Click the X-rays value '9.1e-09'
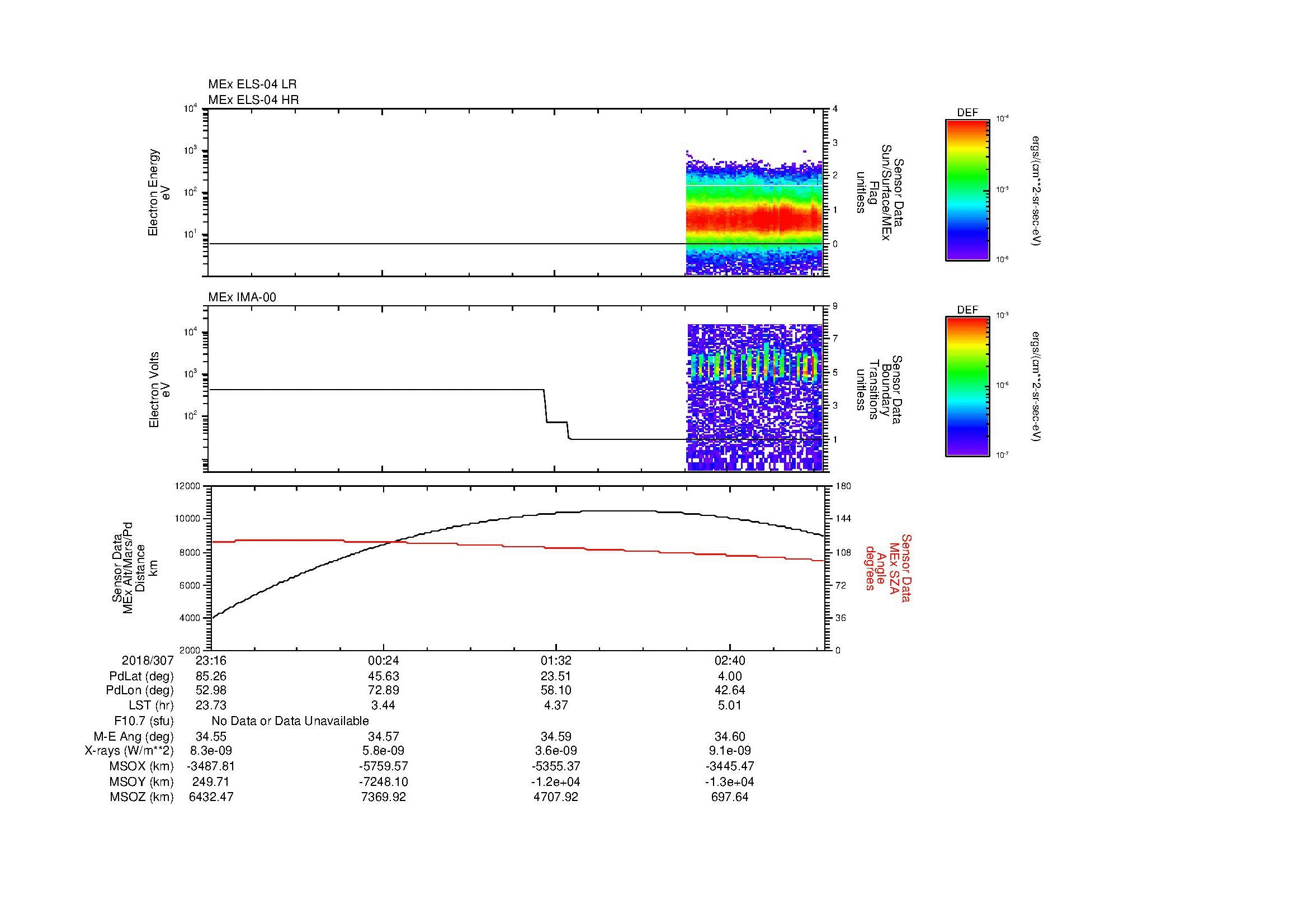The height and width of the screenshot is (924, 1308). pos(730,751)
